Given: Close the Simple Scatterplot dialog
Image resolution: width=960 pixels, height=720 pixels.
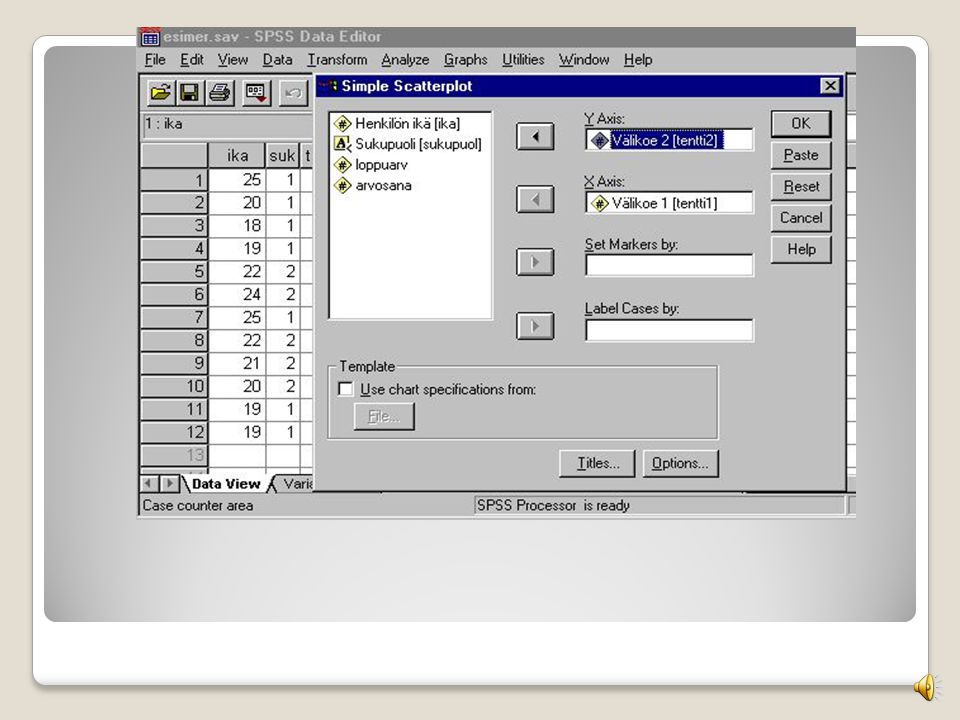Looking at the screenshot, I should click(x=830, y=86).
